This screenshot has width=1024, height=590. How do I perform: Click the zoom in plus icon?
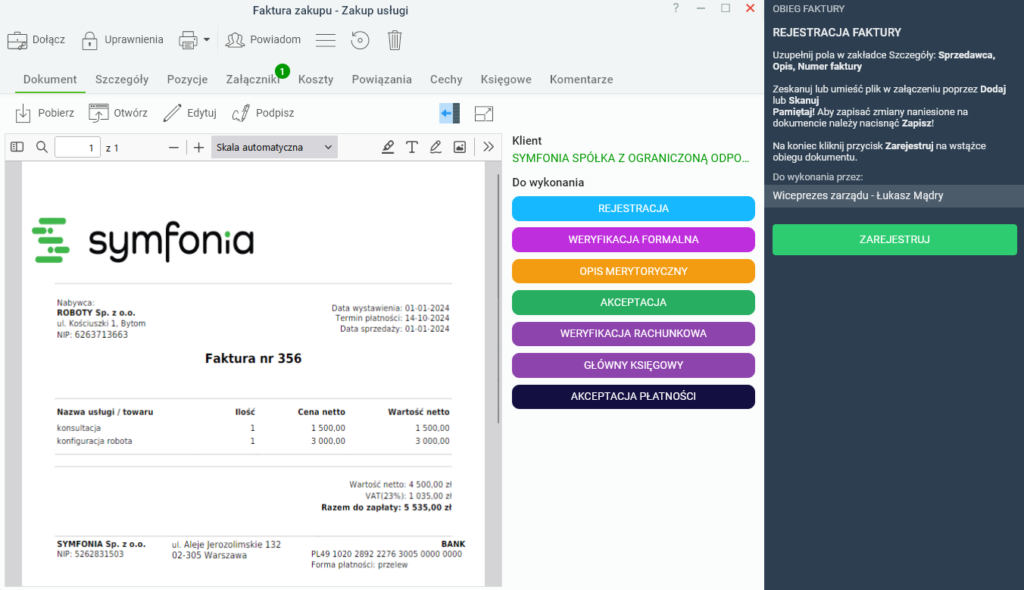click(x=199, y=148)
